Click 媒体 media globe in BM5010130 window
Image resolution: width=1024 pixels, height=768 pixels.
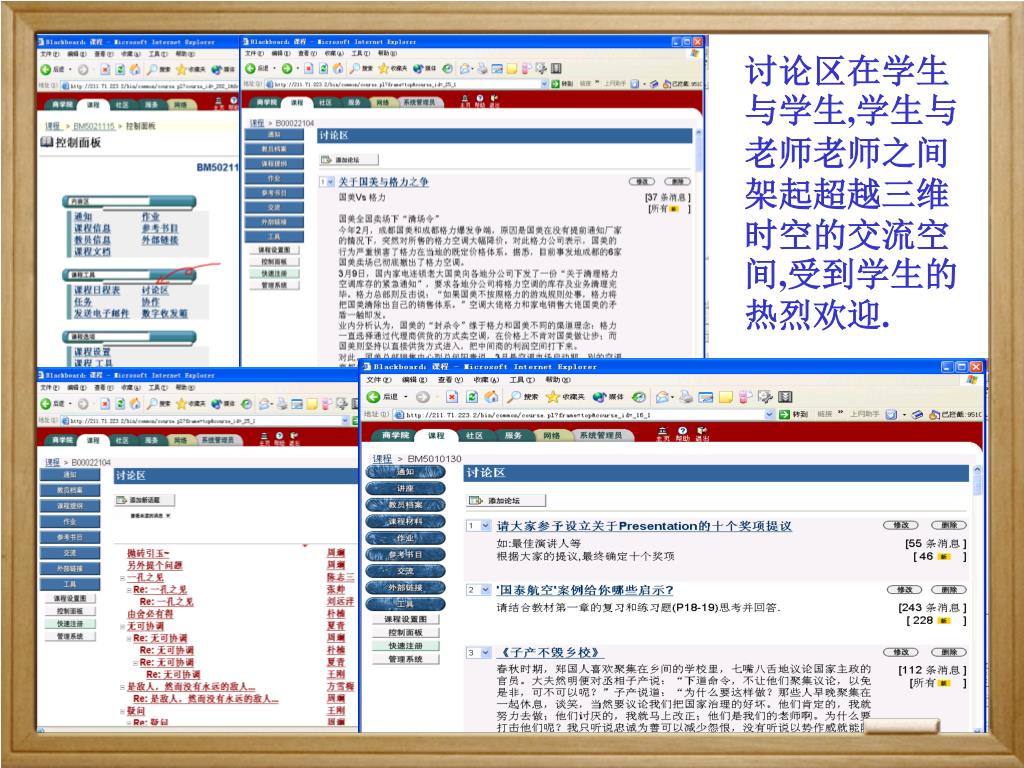coord(607,396)
